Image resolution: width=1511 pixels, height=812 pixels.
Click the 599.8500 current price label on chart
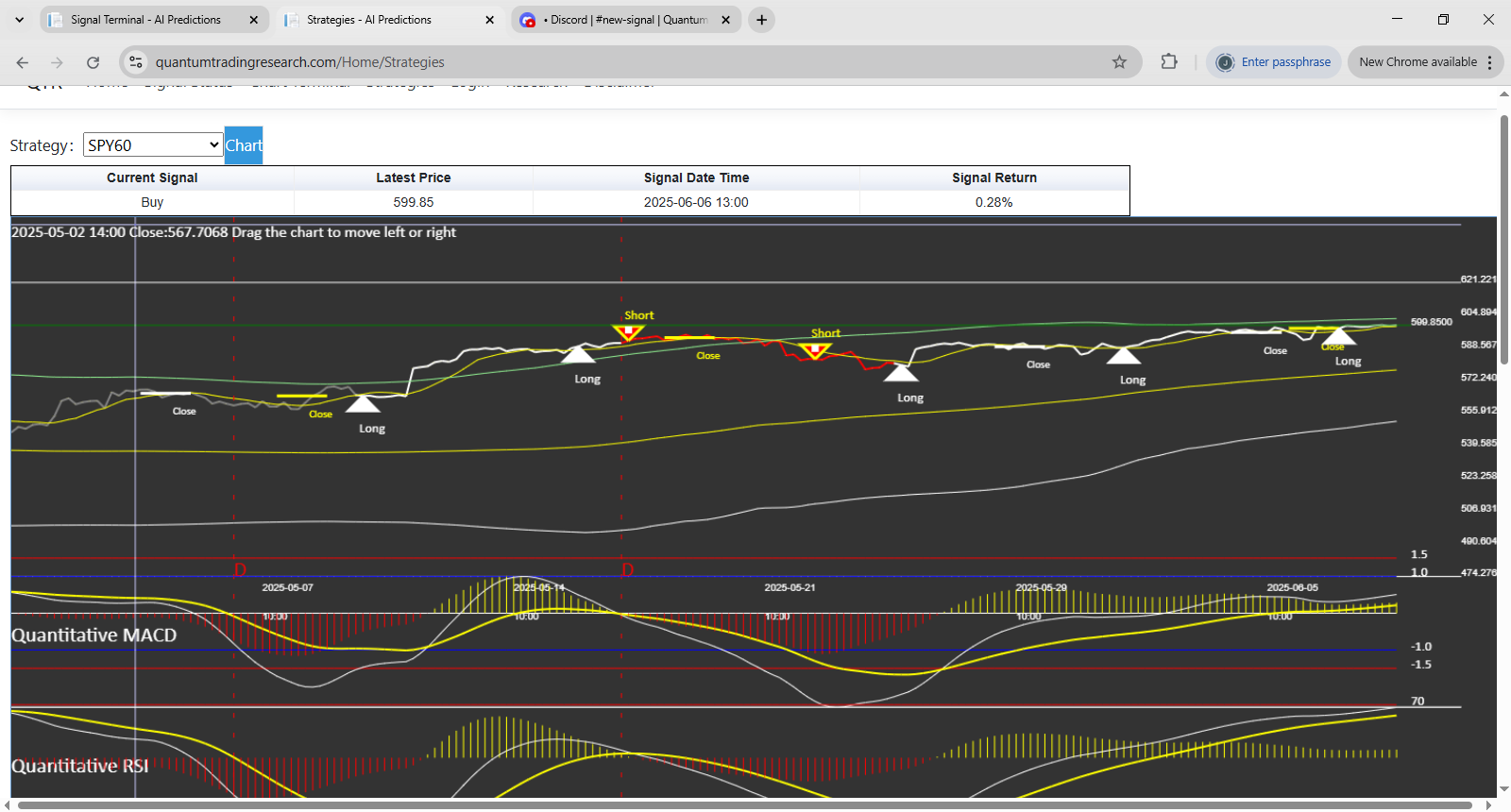tap(1431, 322)
